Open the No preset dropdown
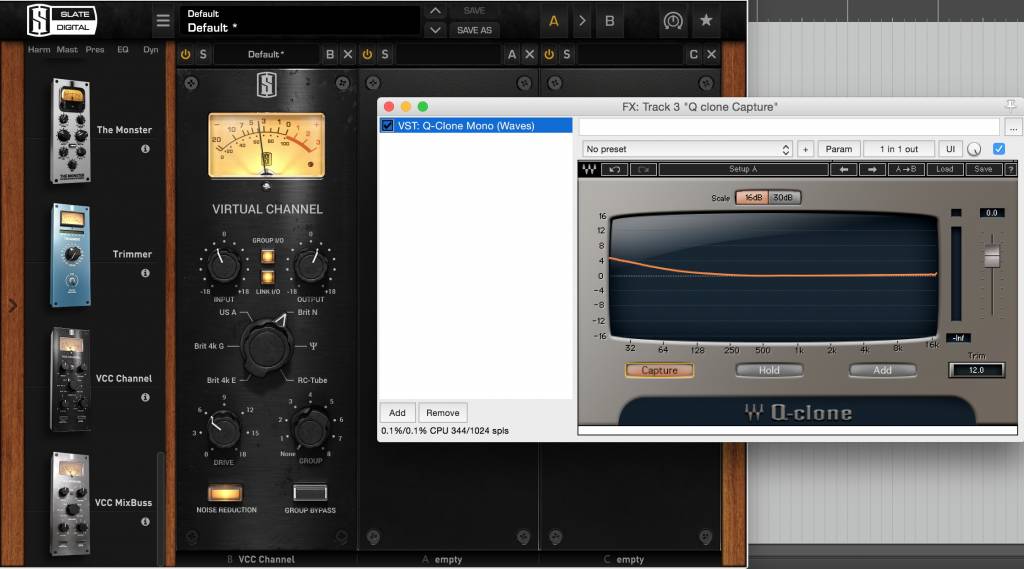1024x569 pixels. point(687,149)
